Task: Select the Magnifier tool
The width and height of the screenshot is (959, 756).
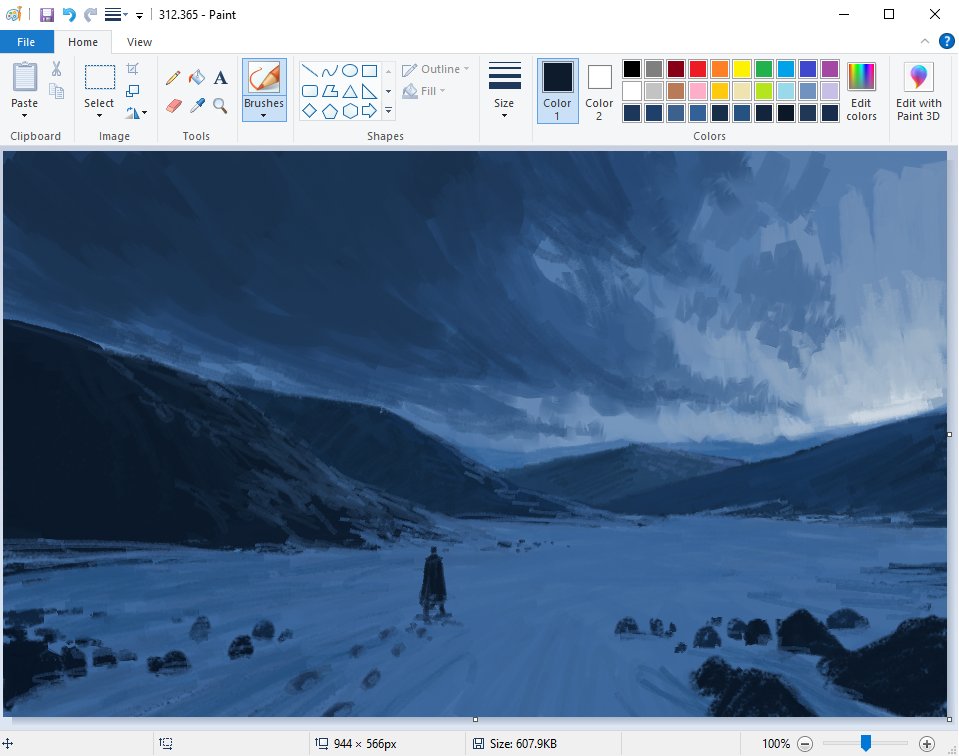Action: pyautogui.click(x=220, y=106)
